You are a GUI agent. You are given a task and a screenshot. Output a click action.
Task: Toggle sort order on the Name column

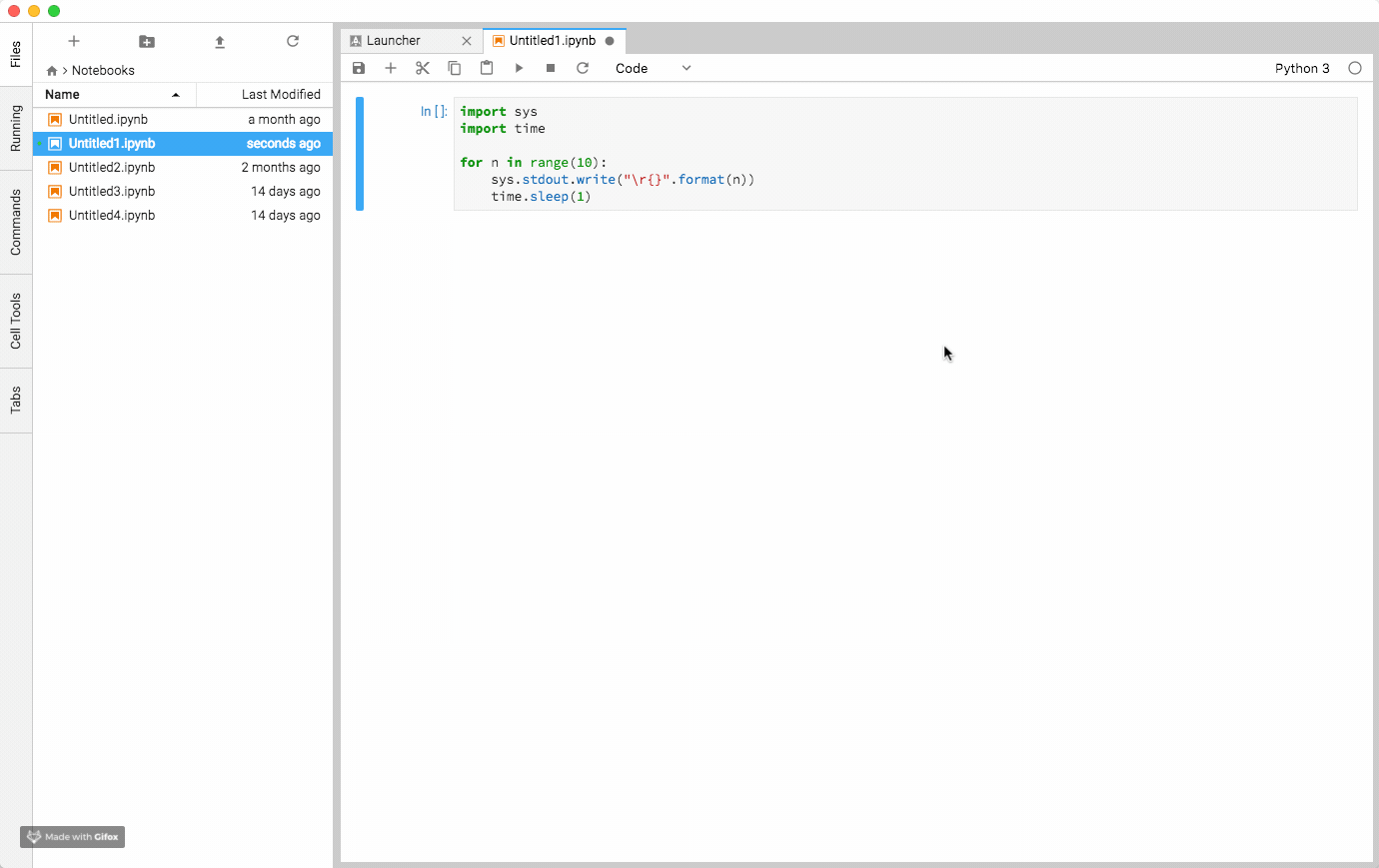60,94
